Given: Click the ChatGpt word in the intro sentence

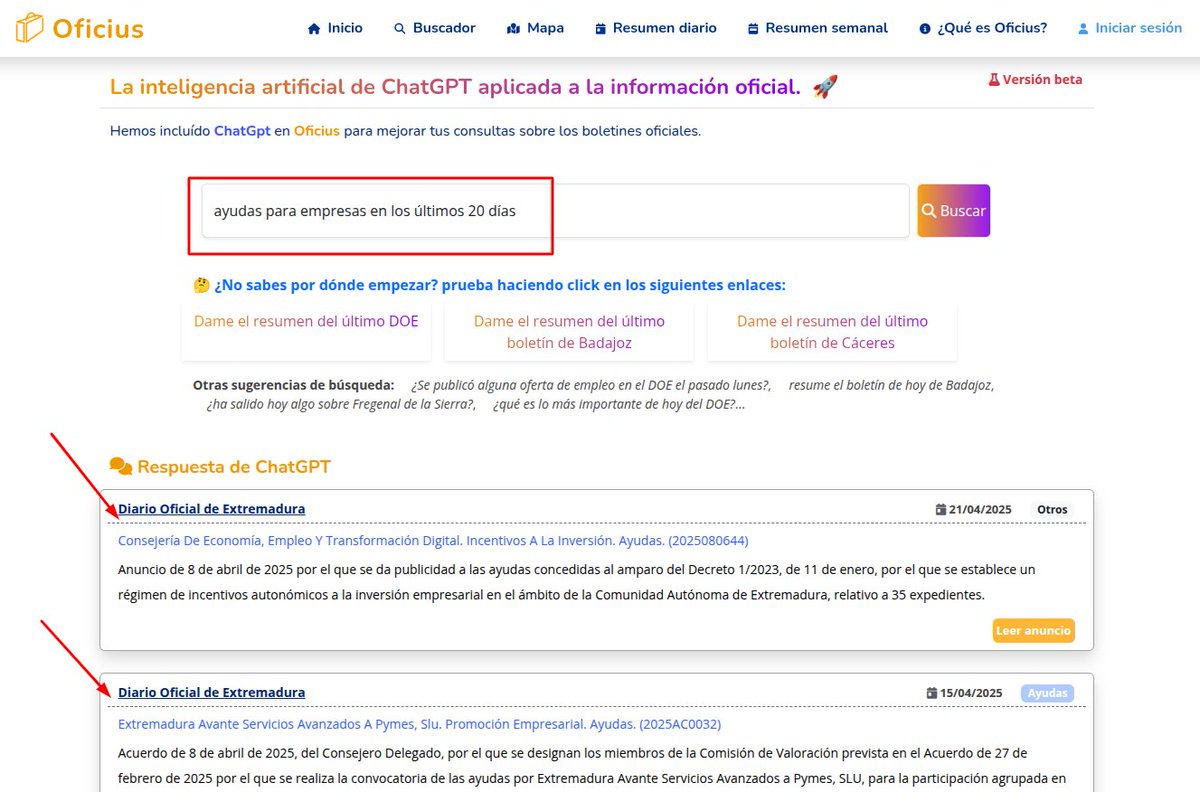Looking at the screenshot, I should [242, 131].
